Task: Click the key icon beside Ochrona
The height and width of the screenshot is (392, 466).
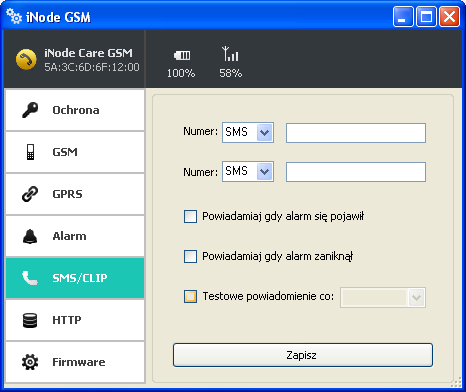Action: 30,110
